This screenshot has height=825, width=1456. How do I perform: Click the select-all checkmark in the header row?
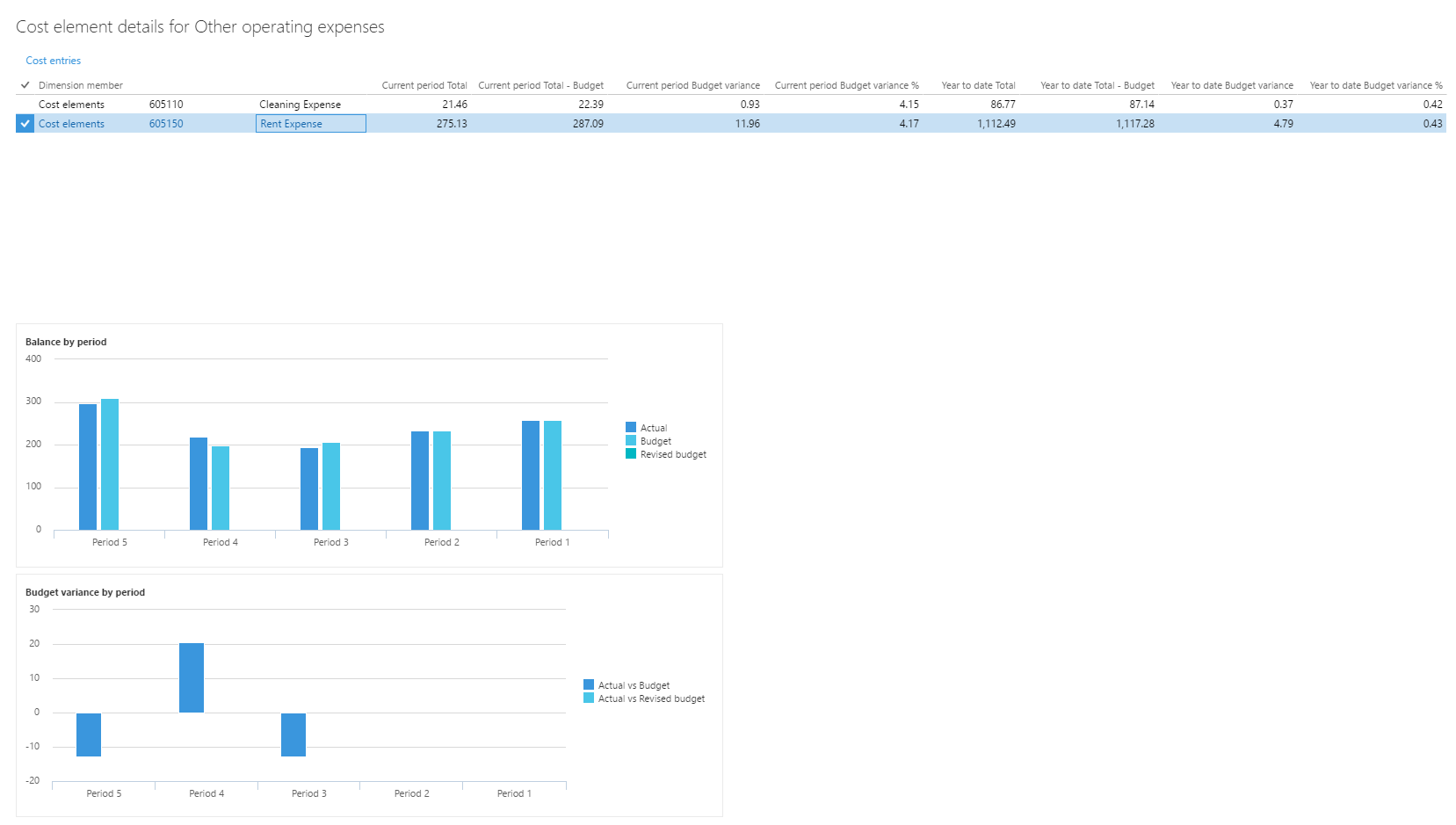point(25,84)
